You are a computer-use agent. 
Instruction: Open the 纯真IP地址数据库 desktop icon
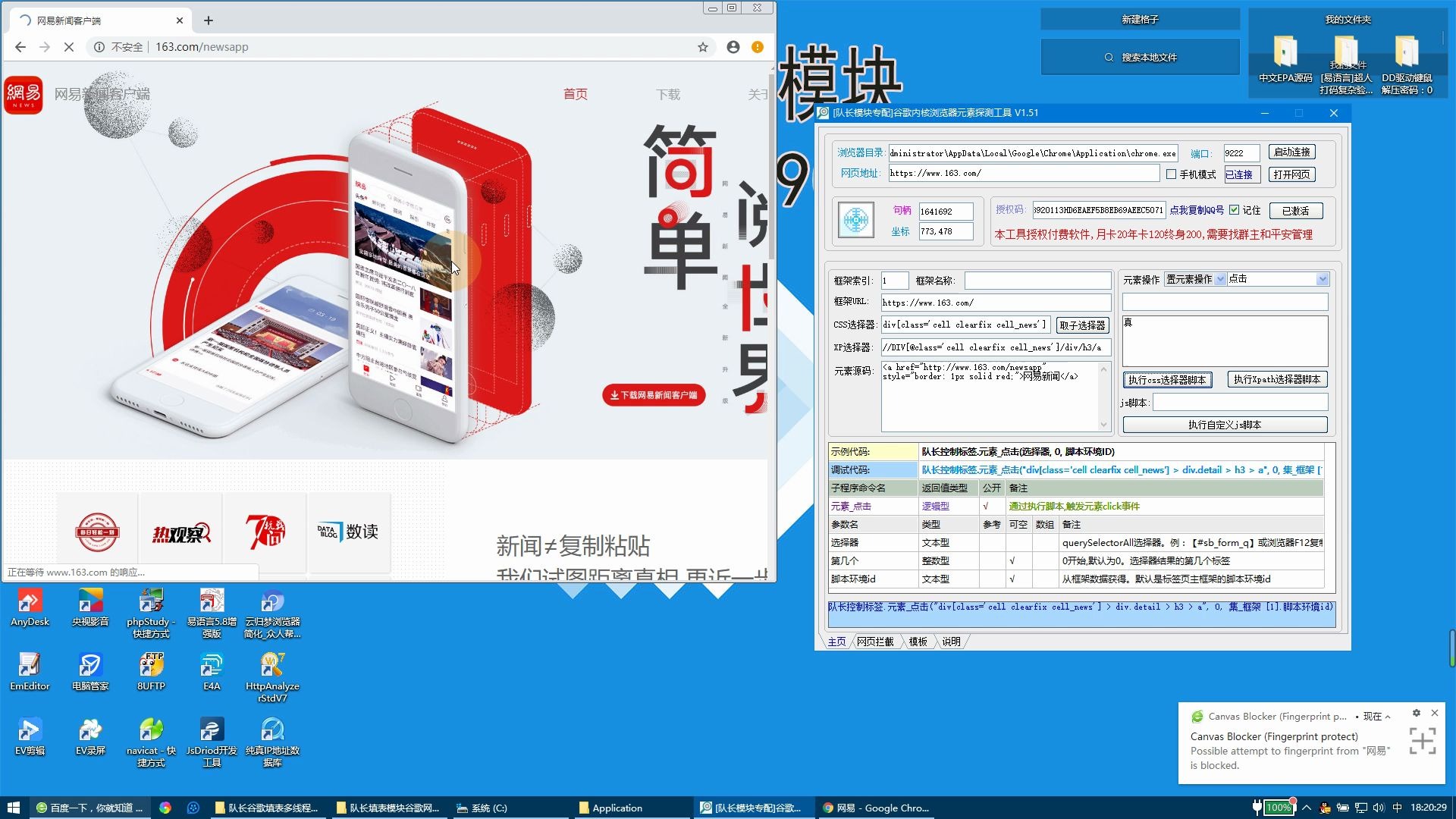point(272,742)
